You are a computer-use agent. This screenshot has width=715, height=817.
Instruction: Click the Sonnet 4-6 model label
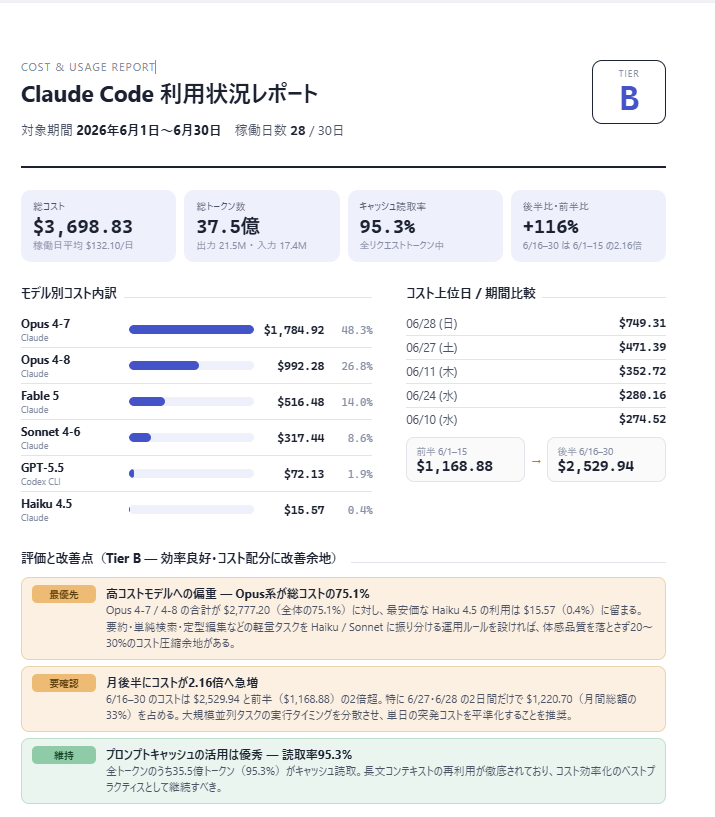[51, 431]
